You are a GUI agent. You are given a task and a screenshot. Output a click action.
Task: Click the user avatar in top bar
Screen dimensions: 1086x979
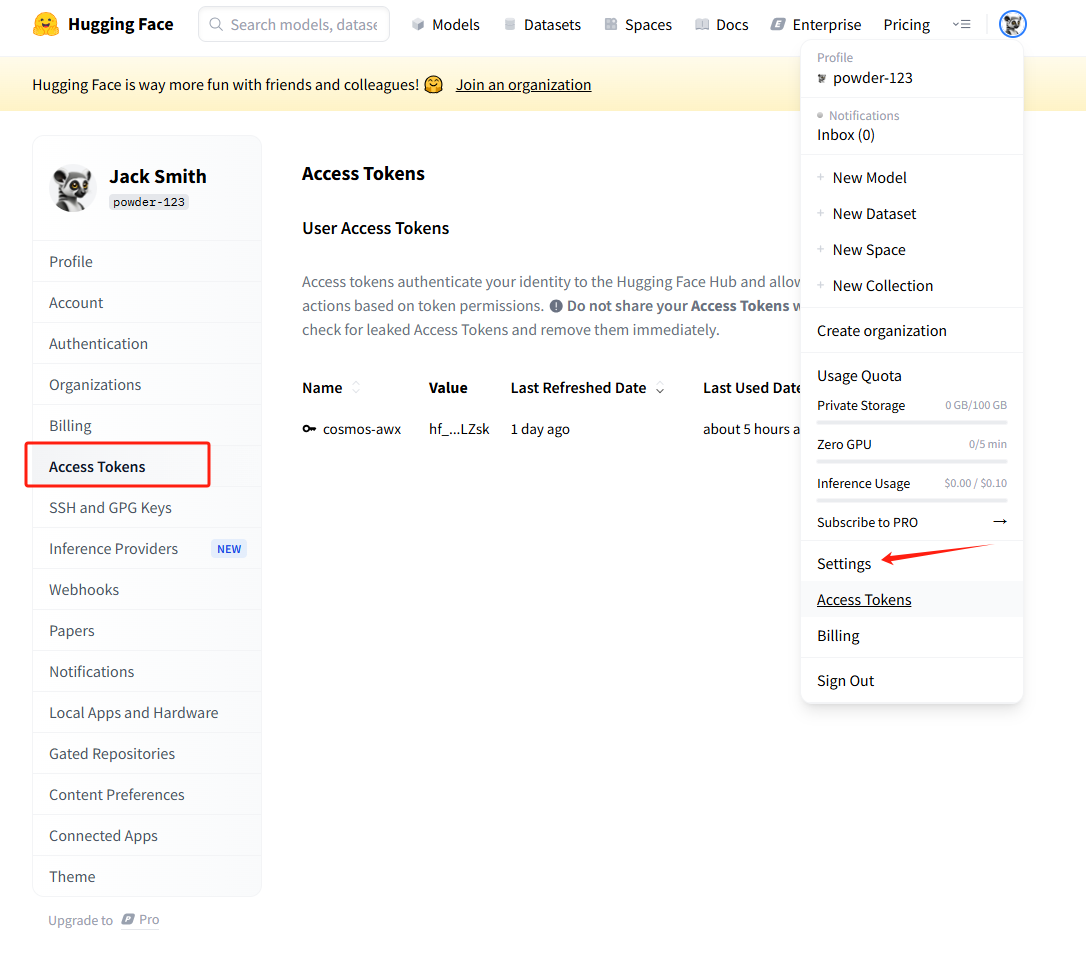(x=1012, y=24)
